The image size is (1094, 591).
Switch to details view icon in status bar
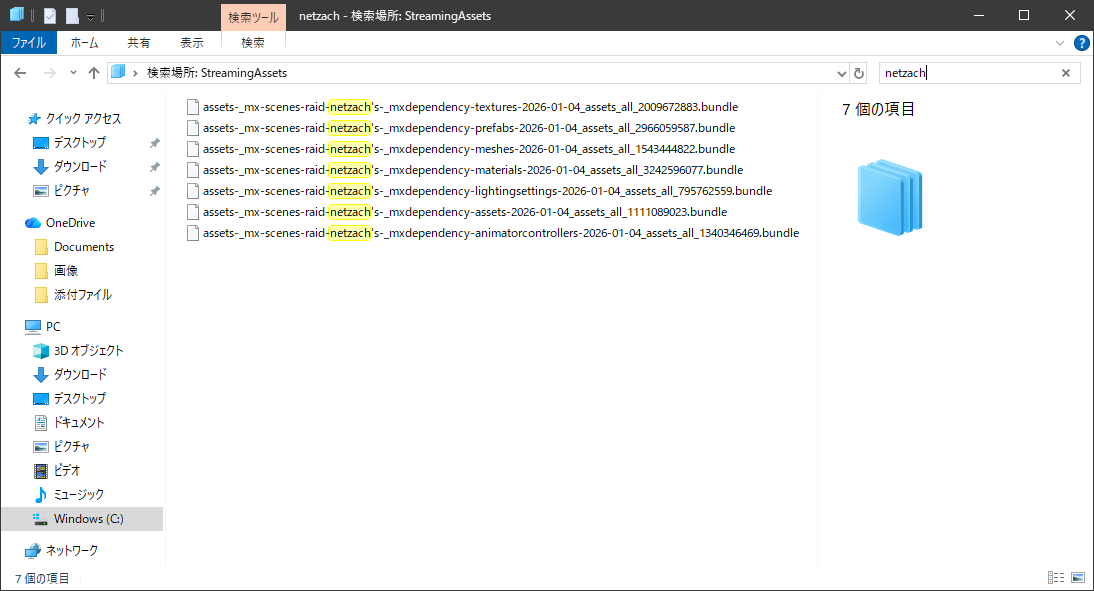pyautogui.click(x=1056, y=578)
